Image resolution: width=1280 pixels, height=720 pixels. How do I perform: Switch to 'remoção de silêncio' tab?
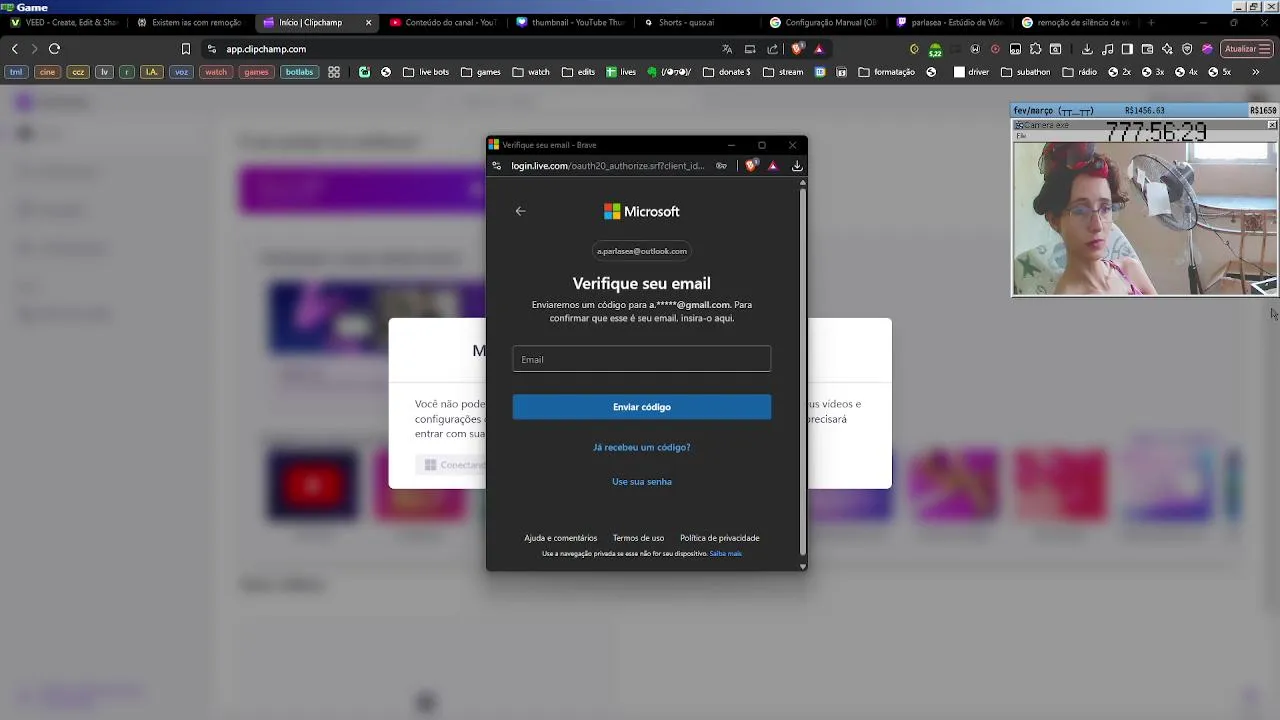pos(1078,22)
